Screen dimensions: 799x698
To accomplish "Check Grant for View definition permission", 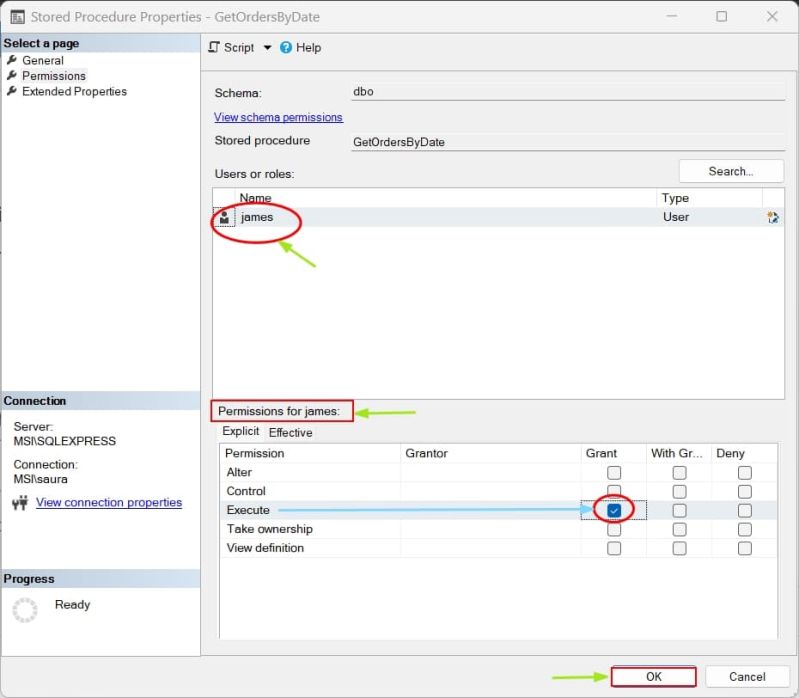I will pyautogui.click(x=614, y=548).
